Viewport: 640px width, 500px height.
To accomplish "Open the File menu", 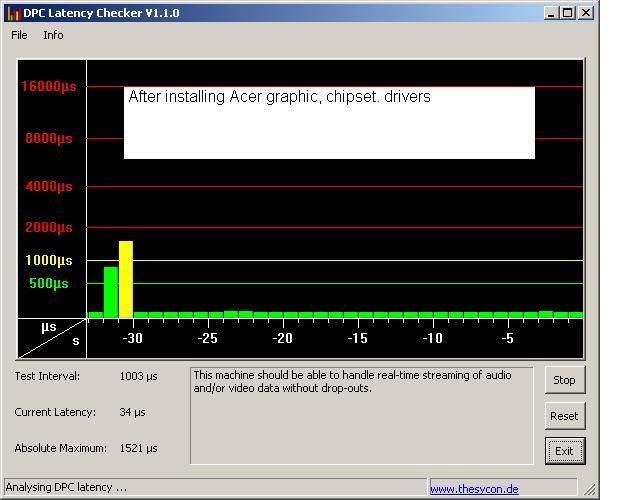I will (x=19, y=35).
